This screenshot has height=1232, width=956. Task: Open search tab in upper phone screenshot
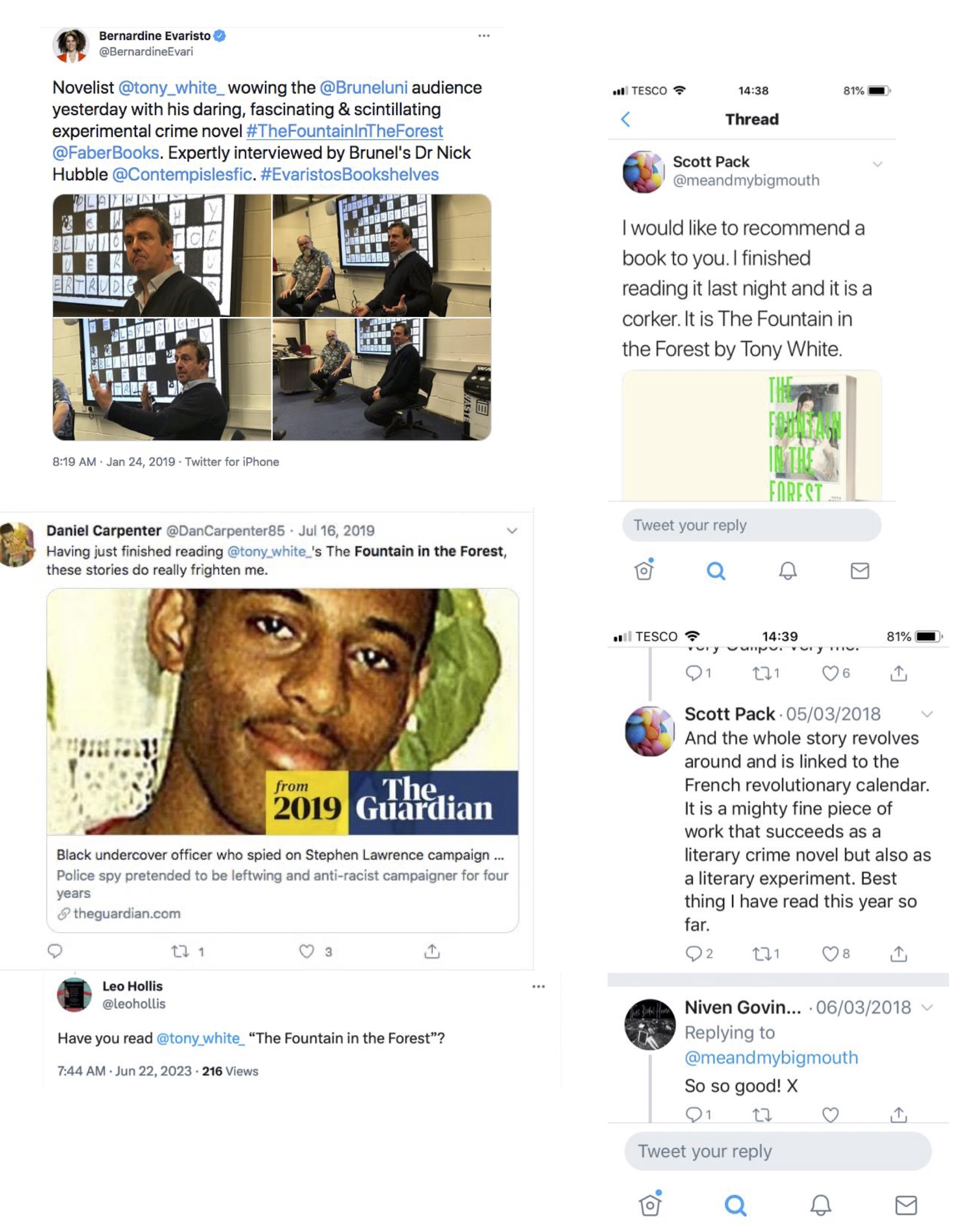(x=715, y=571)
